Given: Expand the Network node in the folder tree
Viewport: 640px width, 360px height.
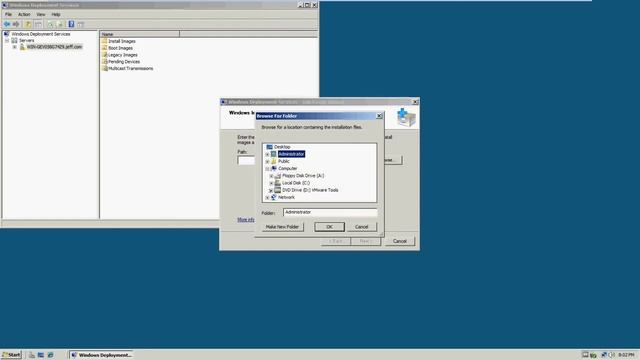Looking at the screenshot, I should click(x=267, y=198).
